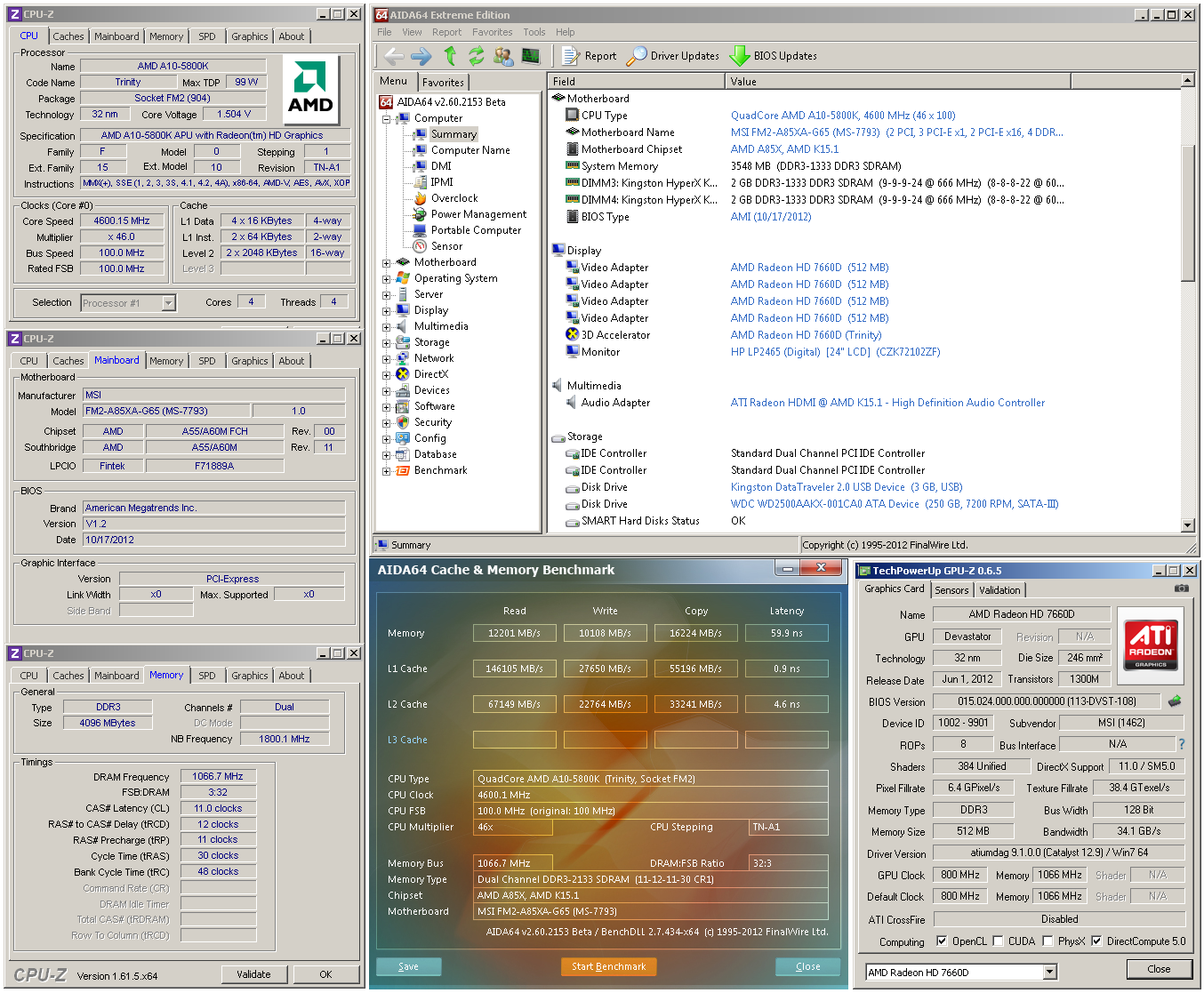Expand the Motherboard tree node

(x=386, y=262)
